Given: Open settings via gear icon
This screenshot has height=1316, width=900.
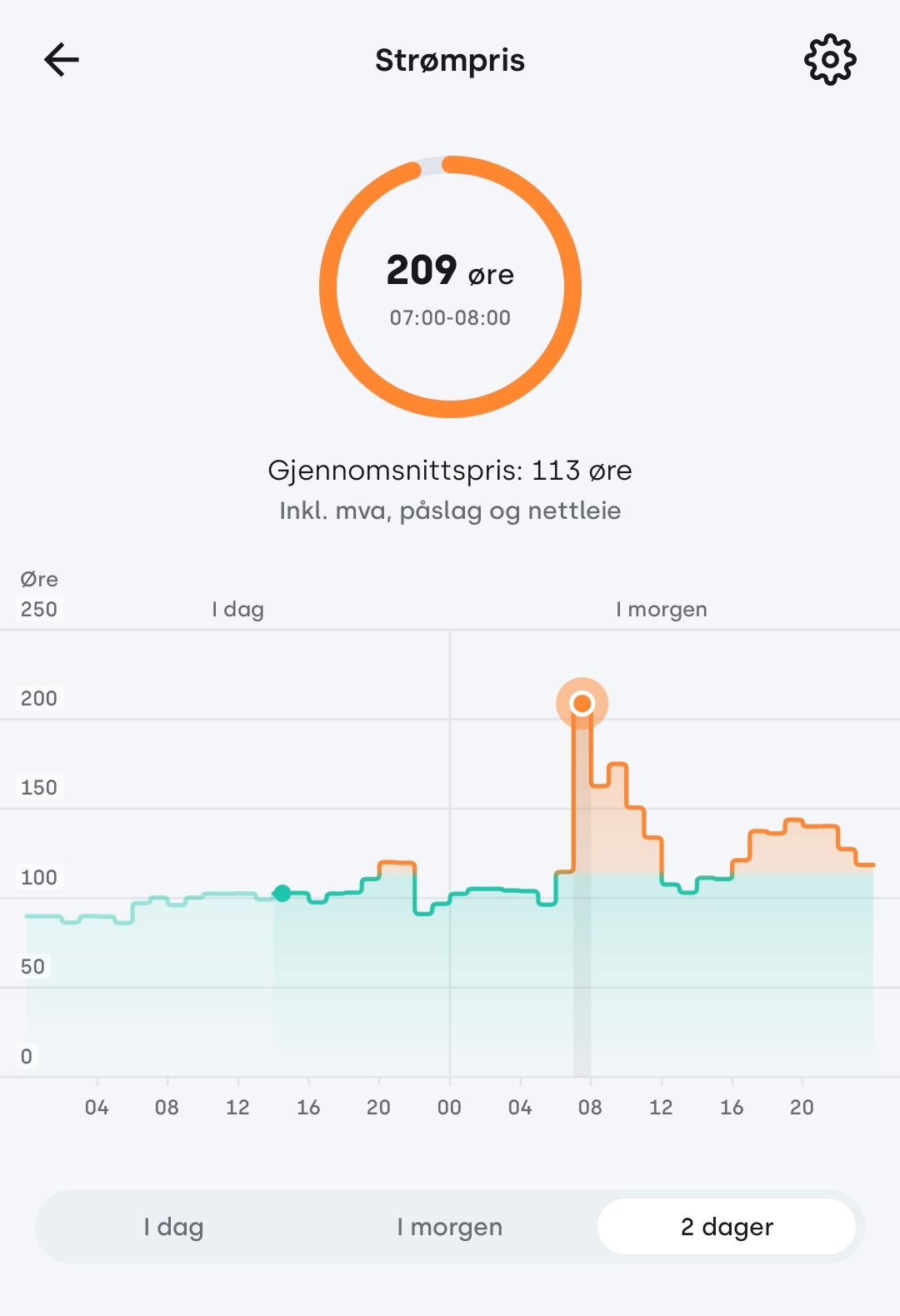Looking at the screenshot, I should [830, 60].
